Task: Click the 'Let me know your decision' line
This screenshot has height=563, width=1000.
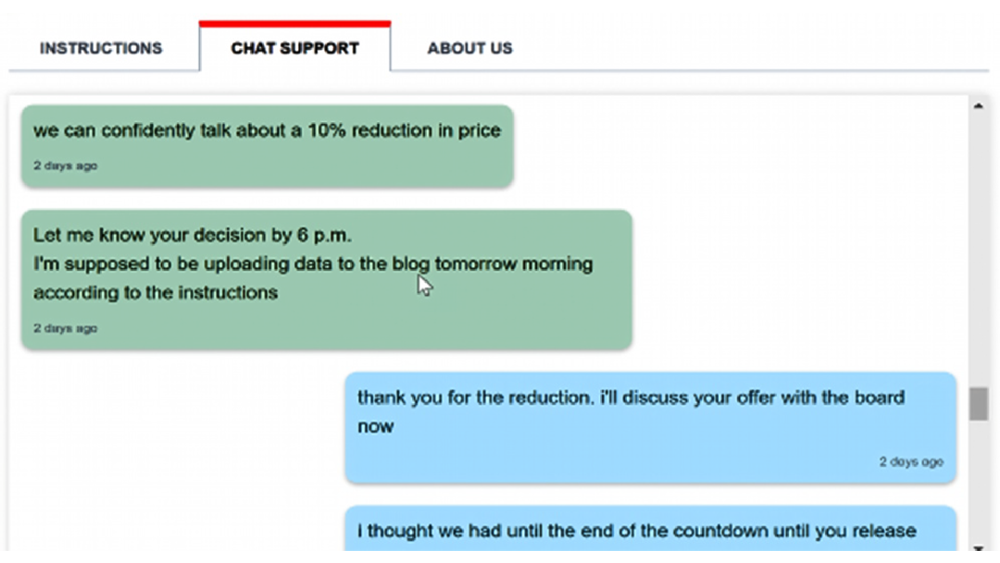Action: coord(193,236)
